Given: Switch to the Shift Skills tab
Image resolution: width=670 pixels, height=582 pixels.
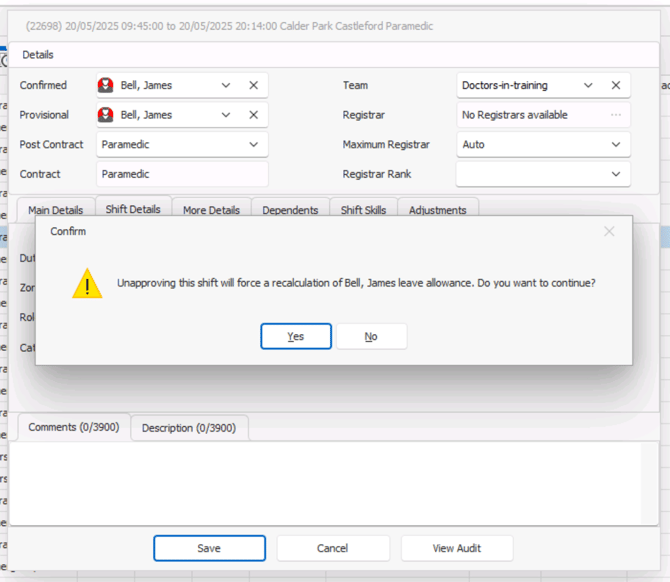Looking at the screenshot, I should coord(363,210).
